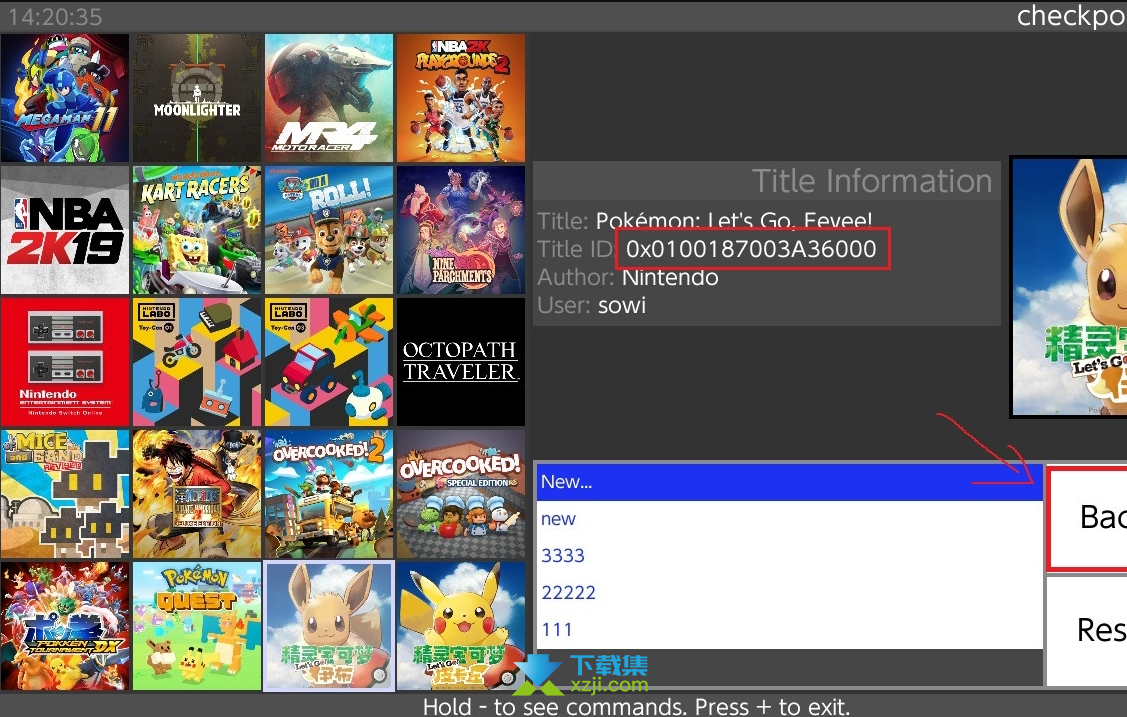Viewport: 1127px width, 717px height.
Task: Select the Let's Go Eevee grid icon
Action: tap(329, 626)
